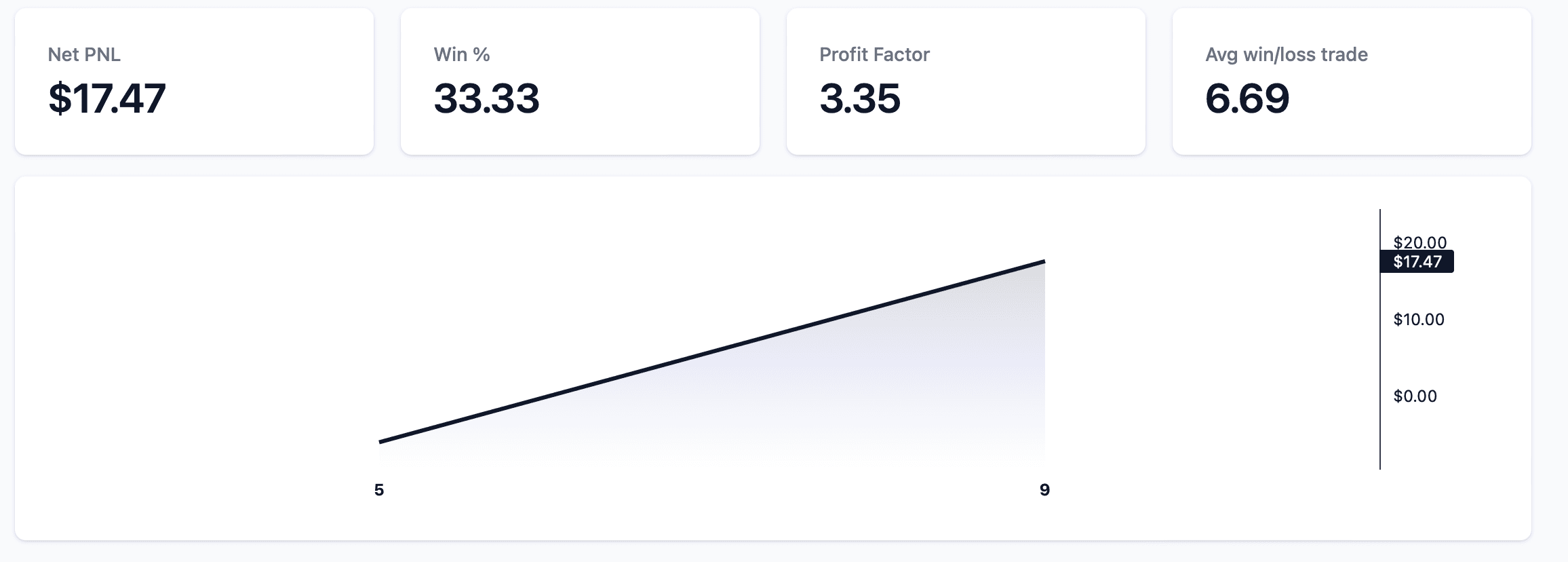This screenshot has width=1568, height=562.
Task: Click the Profit Factor label
Action: click(874, 54)
